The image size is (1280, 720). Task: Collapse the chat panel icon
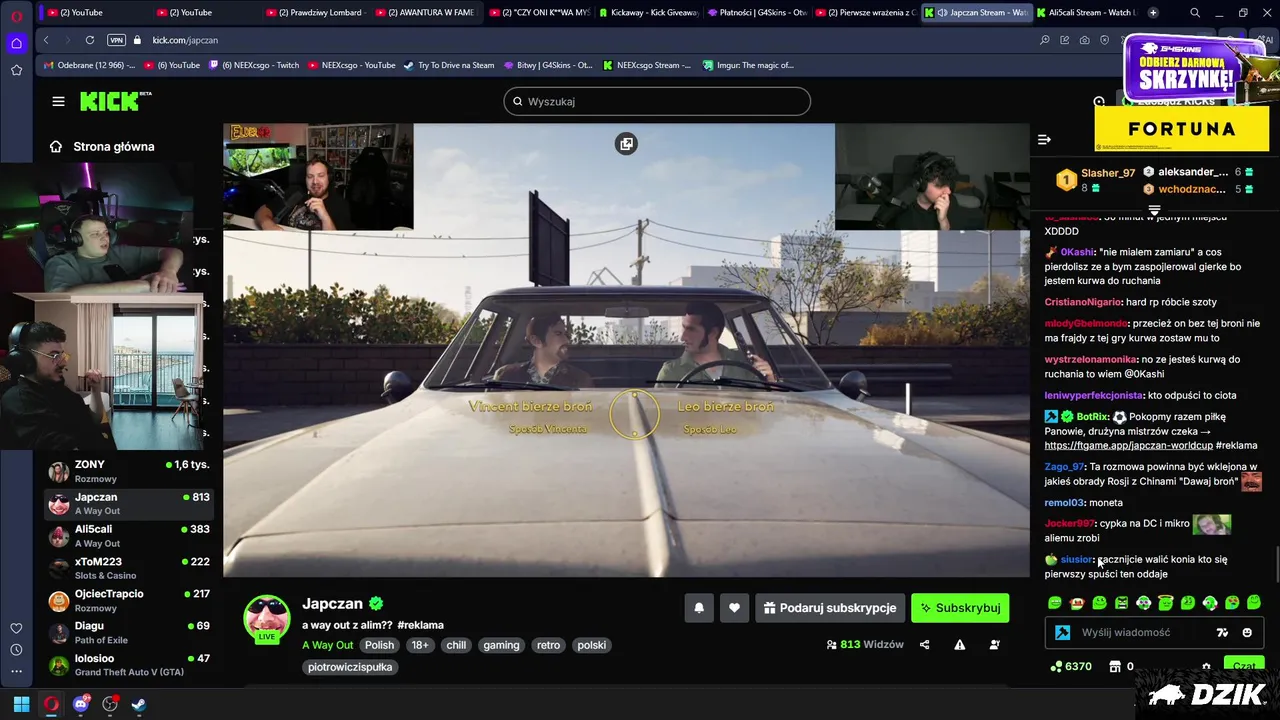tap(1044, 140)
